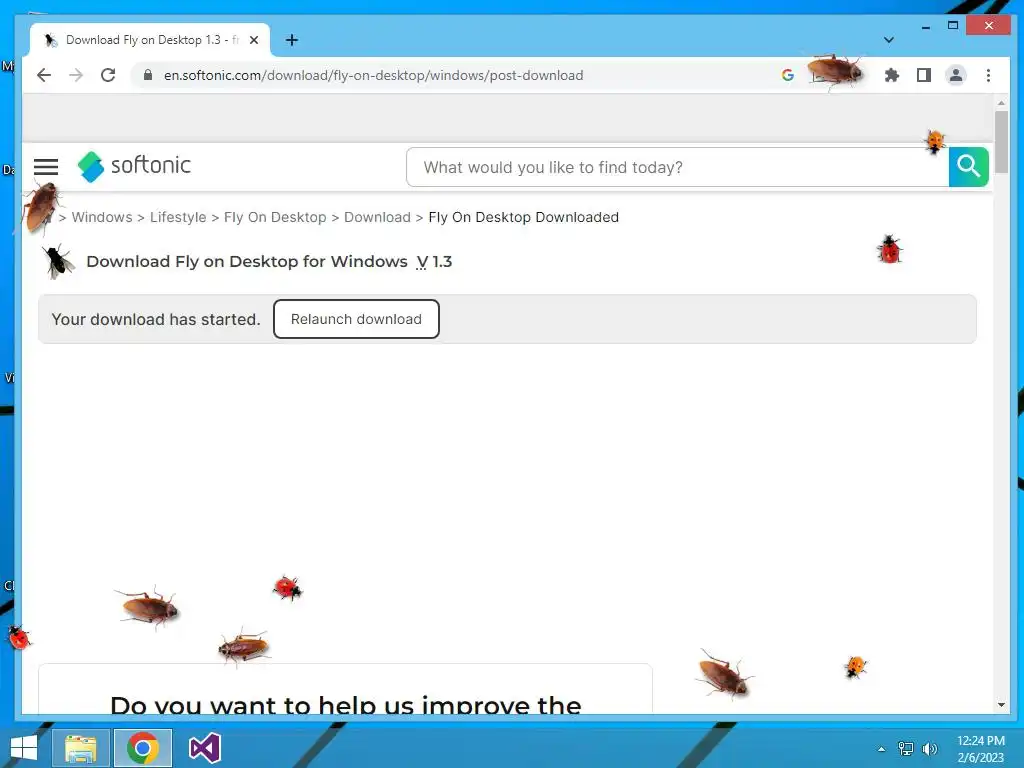This screenshot has height=768, width=1024.
Task: Open Chrome's three-dot menu
Action: click(988, 75)
